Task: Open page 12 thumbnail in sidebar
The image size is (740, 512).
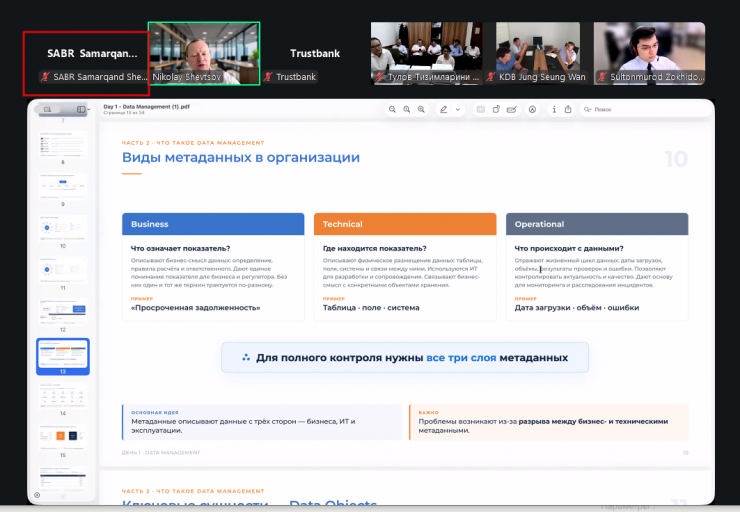Action: click(x=63, y=312)
